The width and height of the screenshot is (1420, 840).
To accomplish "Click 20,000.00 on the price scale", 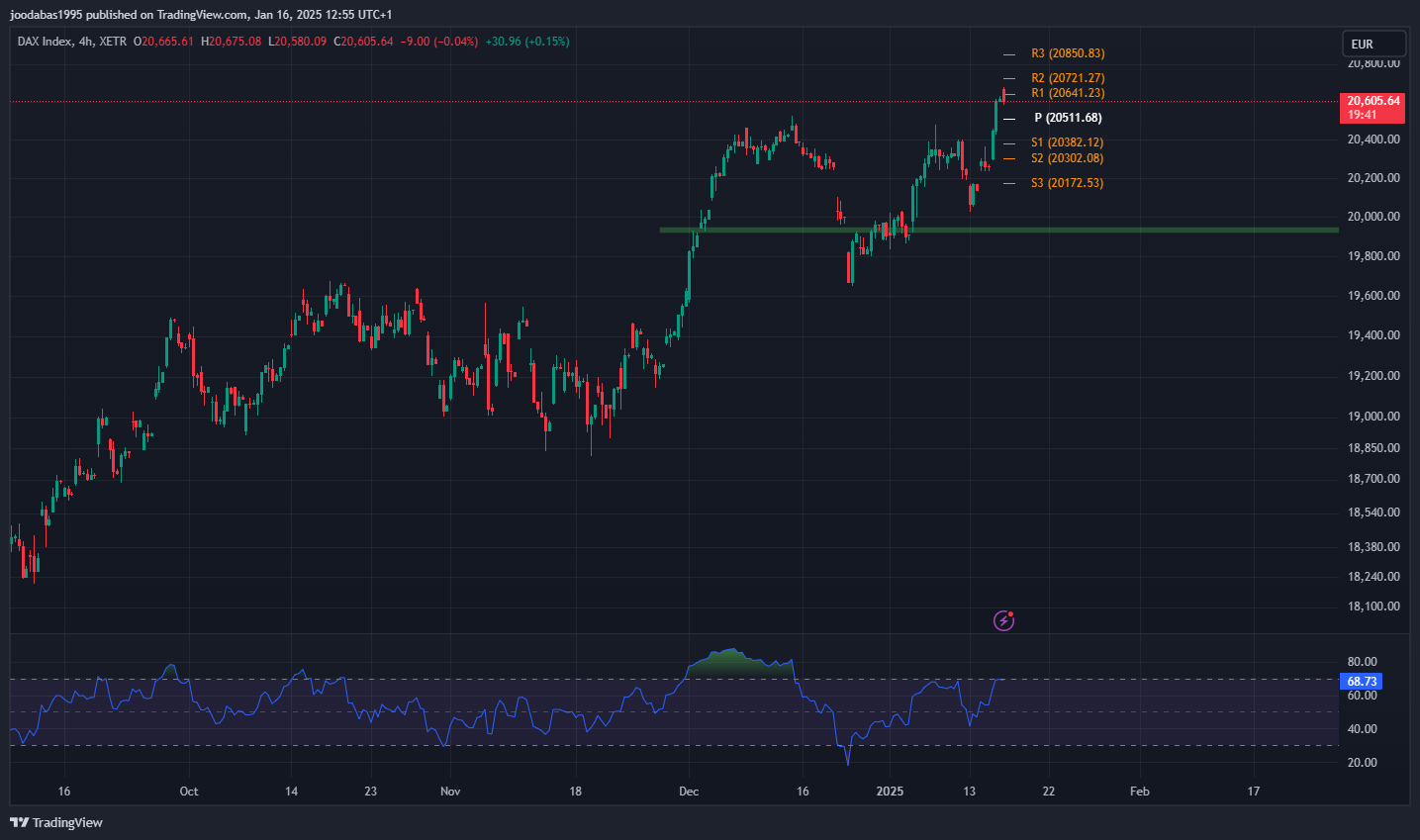I will pos(1373,217).
